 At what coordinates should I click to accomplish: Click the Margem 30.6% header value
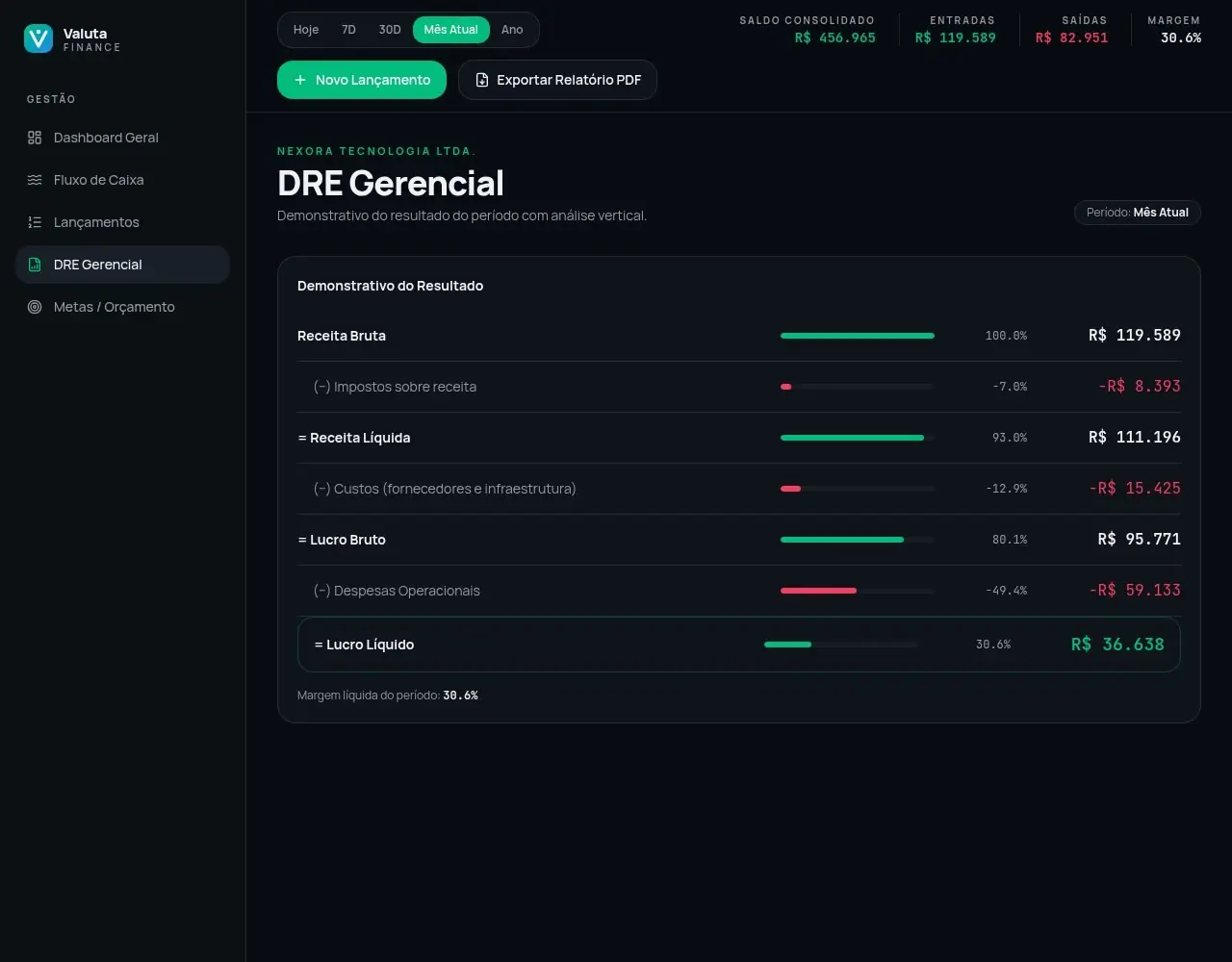click(x=1181, y=38)
